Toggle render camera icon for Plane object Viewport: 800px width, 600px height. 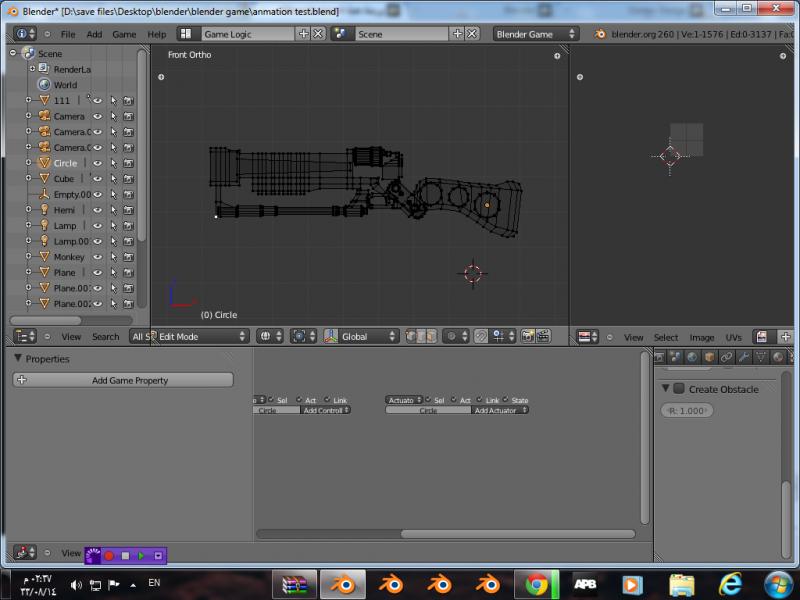pos(128,272)
